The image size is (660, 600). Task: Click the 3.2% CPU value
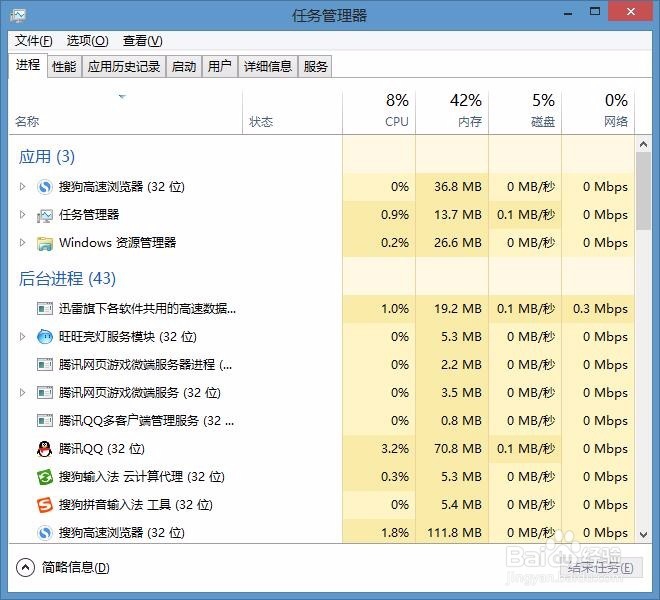click(395, 449)
